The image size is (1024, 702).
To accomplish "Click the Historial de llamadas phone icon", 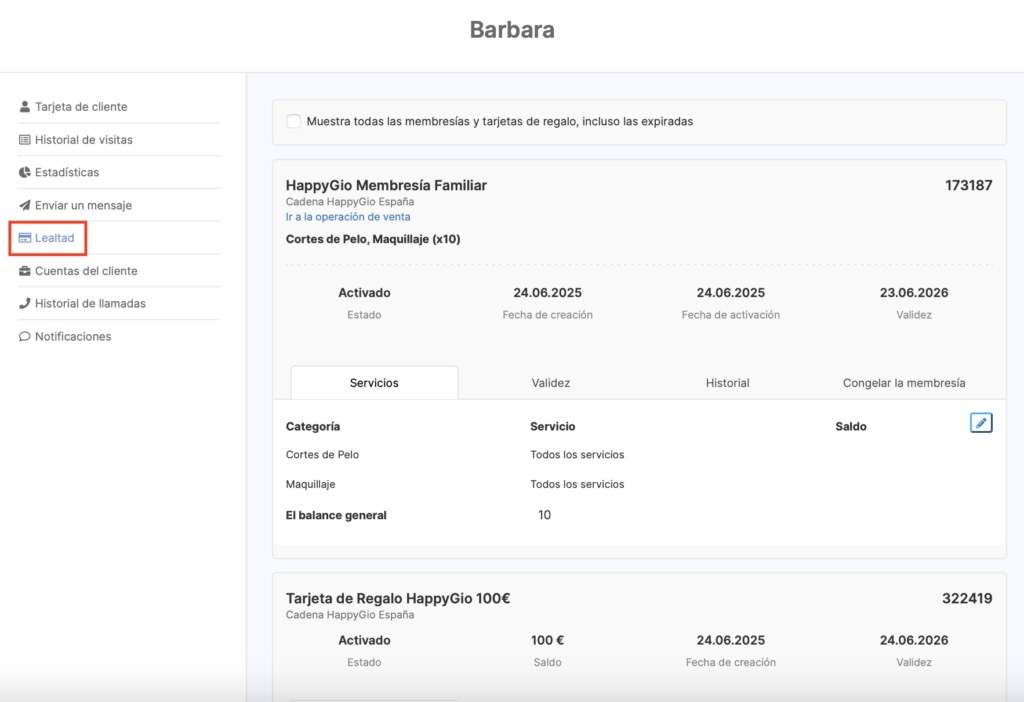I will click(25, 304).
